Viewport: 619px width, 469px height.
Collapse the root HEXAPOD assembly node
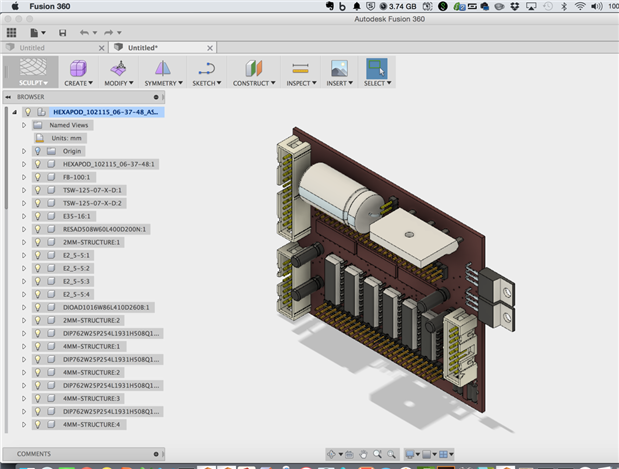click(x=15, y=112)
